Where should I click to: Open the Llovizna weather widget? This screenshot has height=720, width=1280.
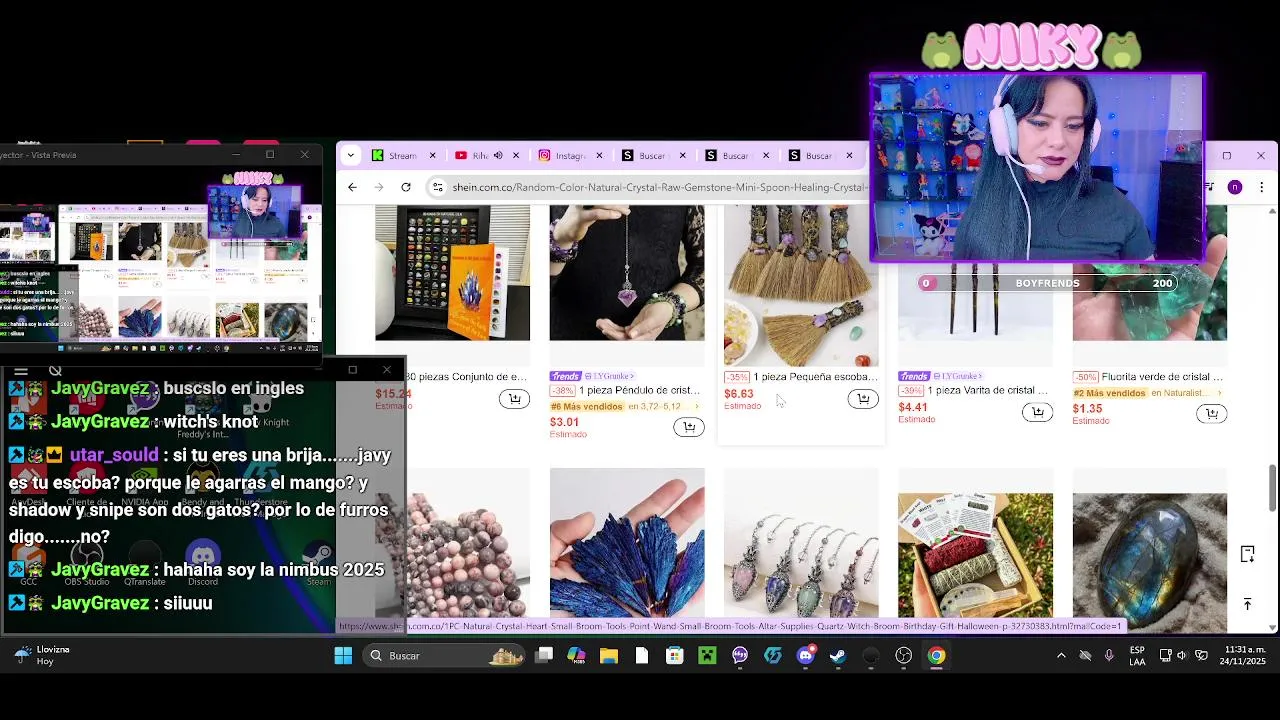click(x=40, y=656)
